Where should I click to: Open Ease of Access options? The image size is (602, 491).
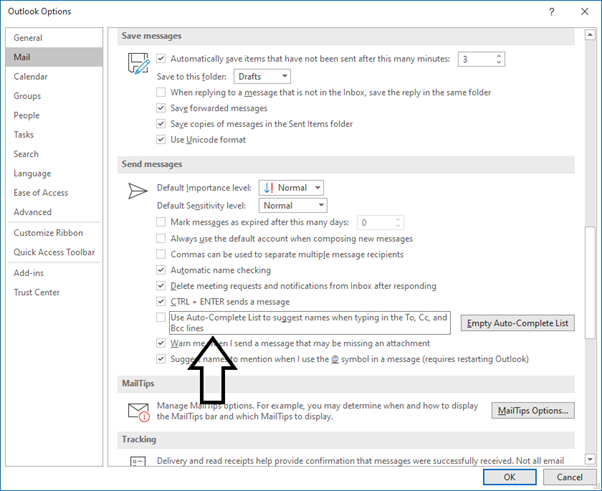tap(54, 193)
